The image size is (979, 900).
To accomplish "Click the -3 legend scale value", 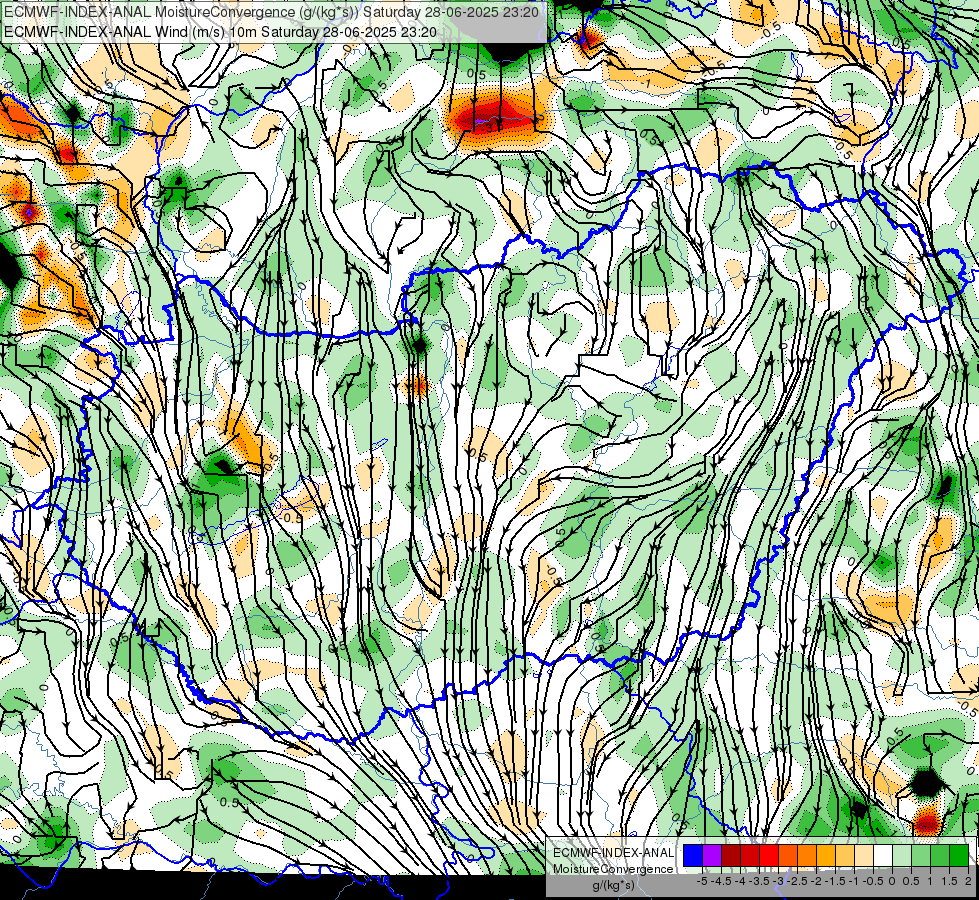I will (x=778, y=881).
